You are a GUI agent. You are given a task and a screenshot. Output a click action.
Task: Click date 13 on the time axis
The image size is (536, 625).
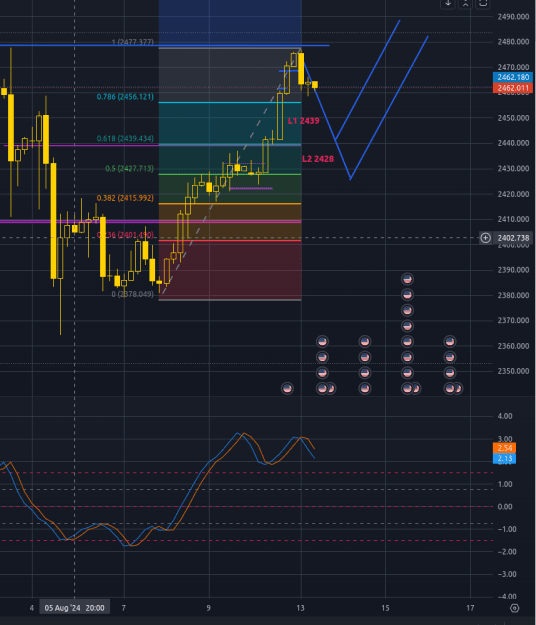(x=300, y=608)
